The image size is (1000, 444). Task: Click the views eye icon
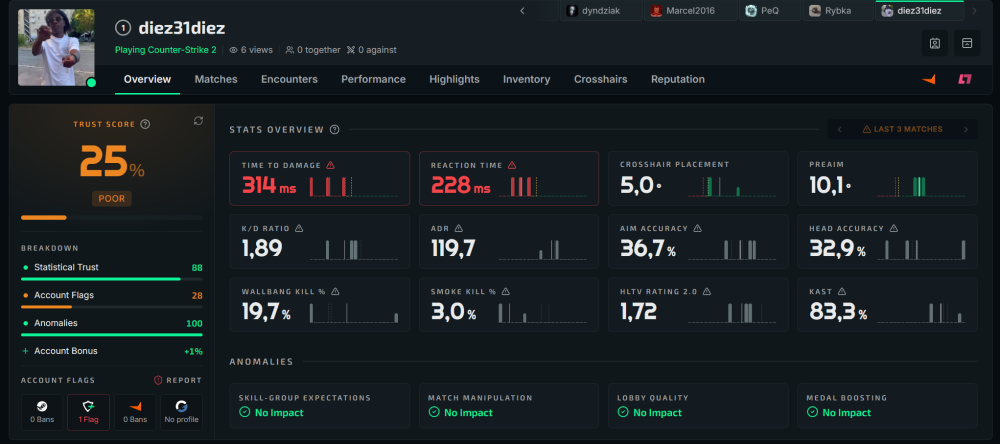click(233, 50)
